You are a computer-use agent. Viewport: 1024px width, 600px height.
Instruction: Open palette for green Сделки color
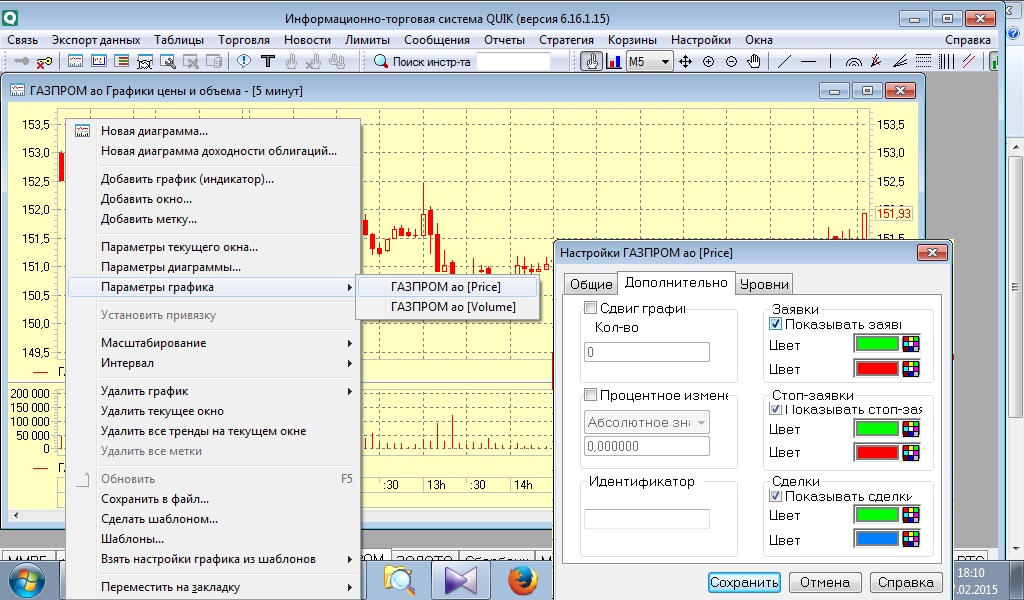911,515
